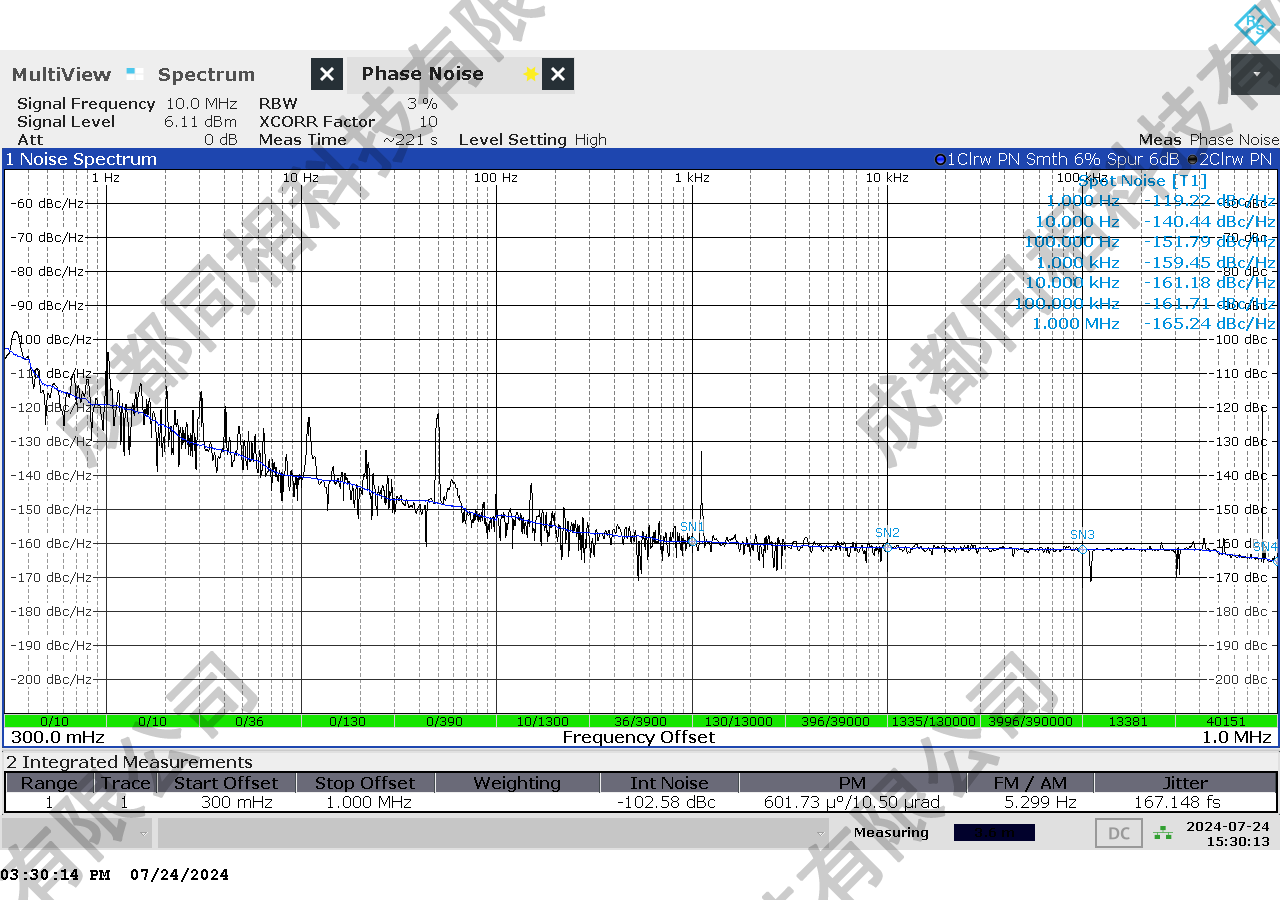
Task: Click the Rohde & Schwarz logo icon
Action: point(1253,25)
